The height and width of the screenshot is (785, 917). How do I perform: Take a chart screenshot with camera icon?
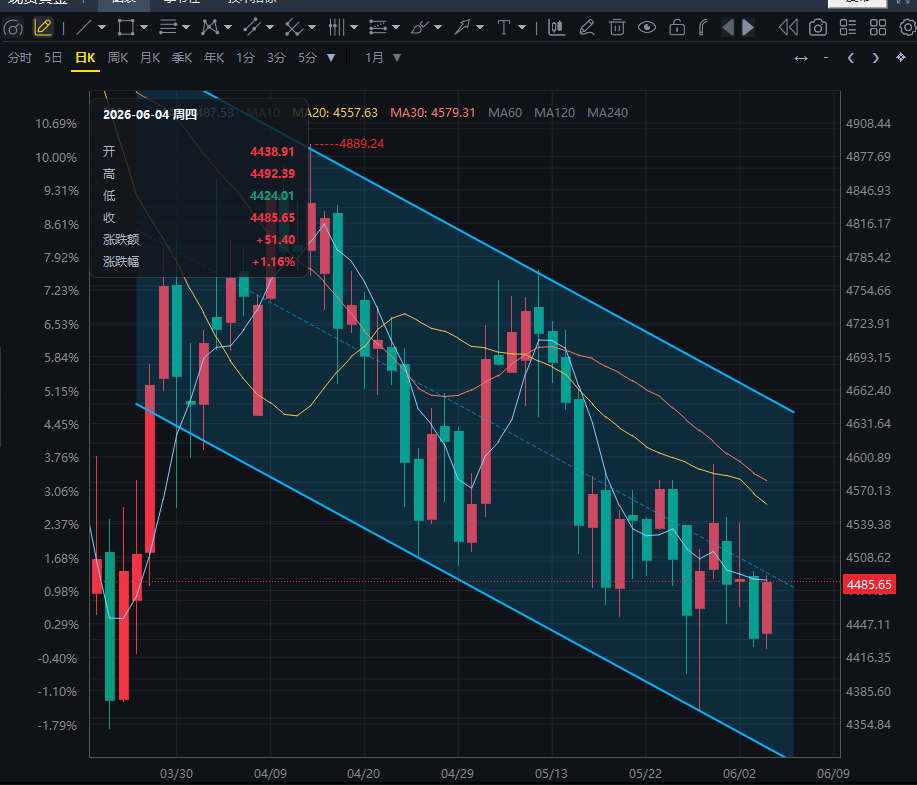tap(818, 27)
